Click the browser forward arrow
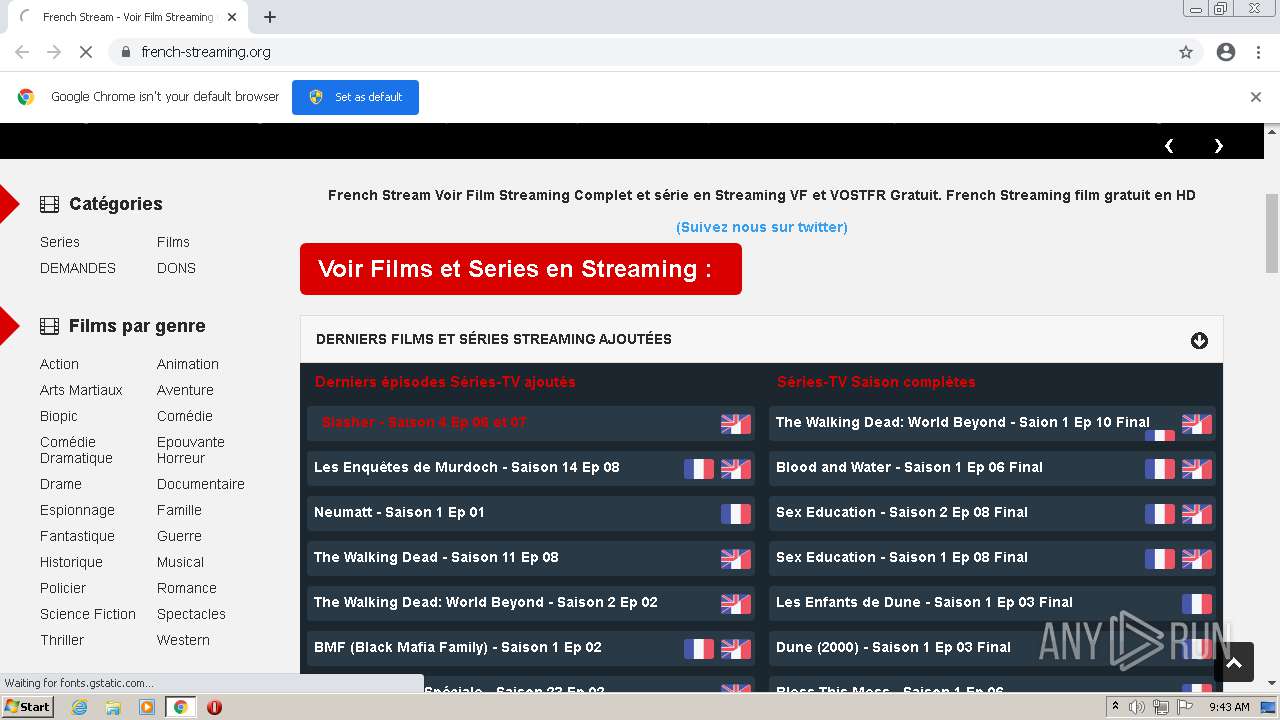This screenshot has height=720, width=1280. 54,52
